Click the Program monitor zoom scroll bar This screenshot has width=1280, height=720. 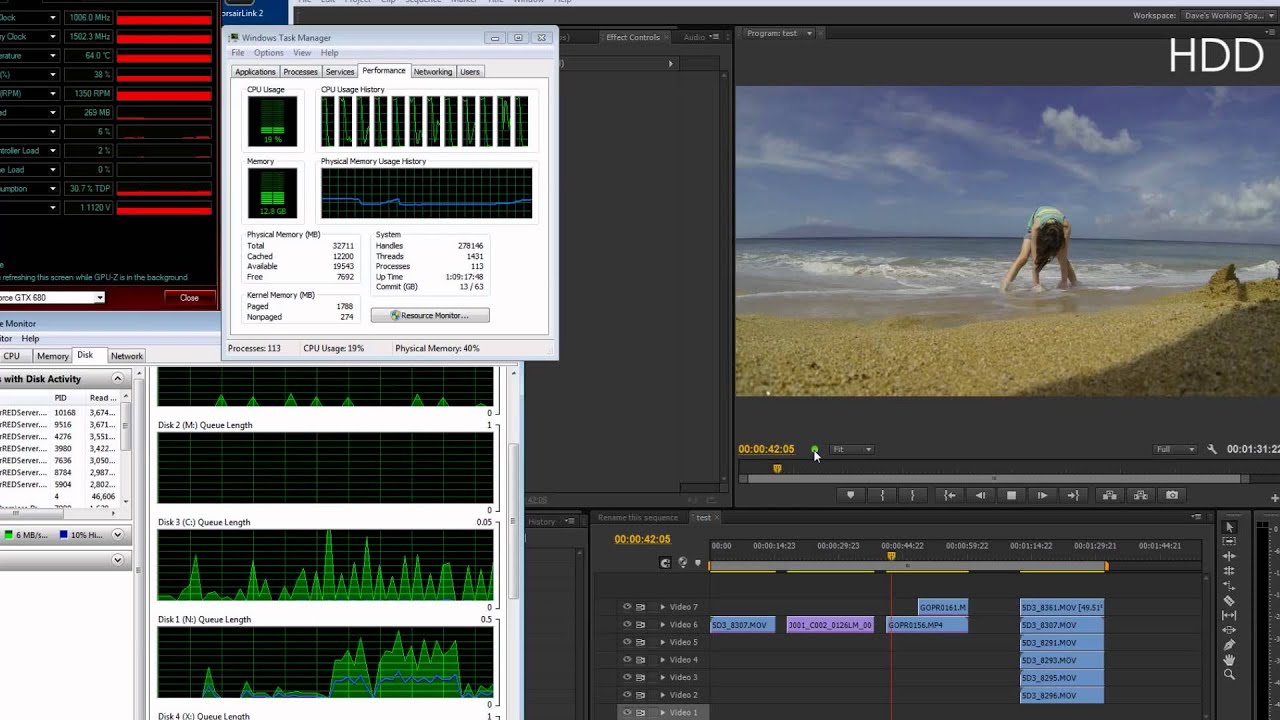995,479
